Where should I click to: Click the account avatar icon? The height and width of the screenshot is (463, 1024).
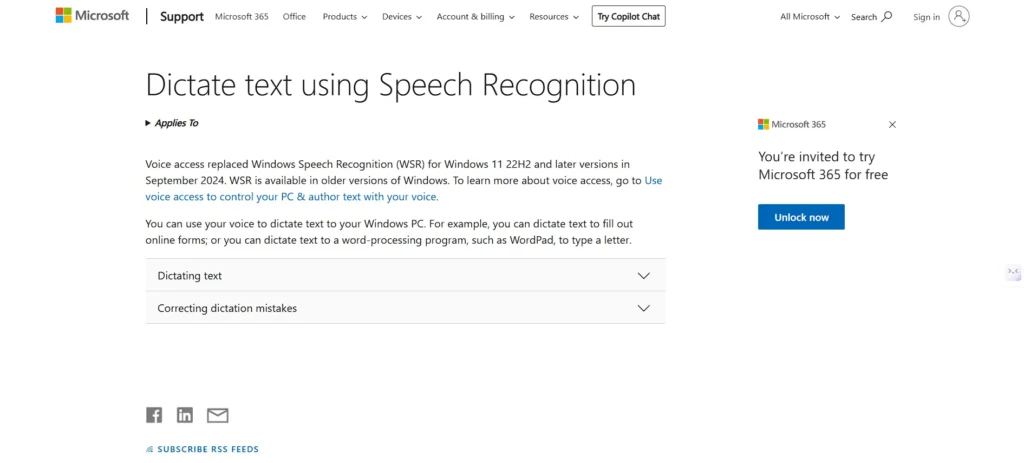959,16
